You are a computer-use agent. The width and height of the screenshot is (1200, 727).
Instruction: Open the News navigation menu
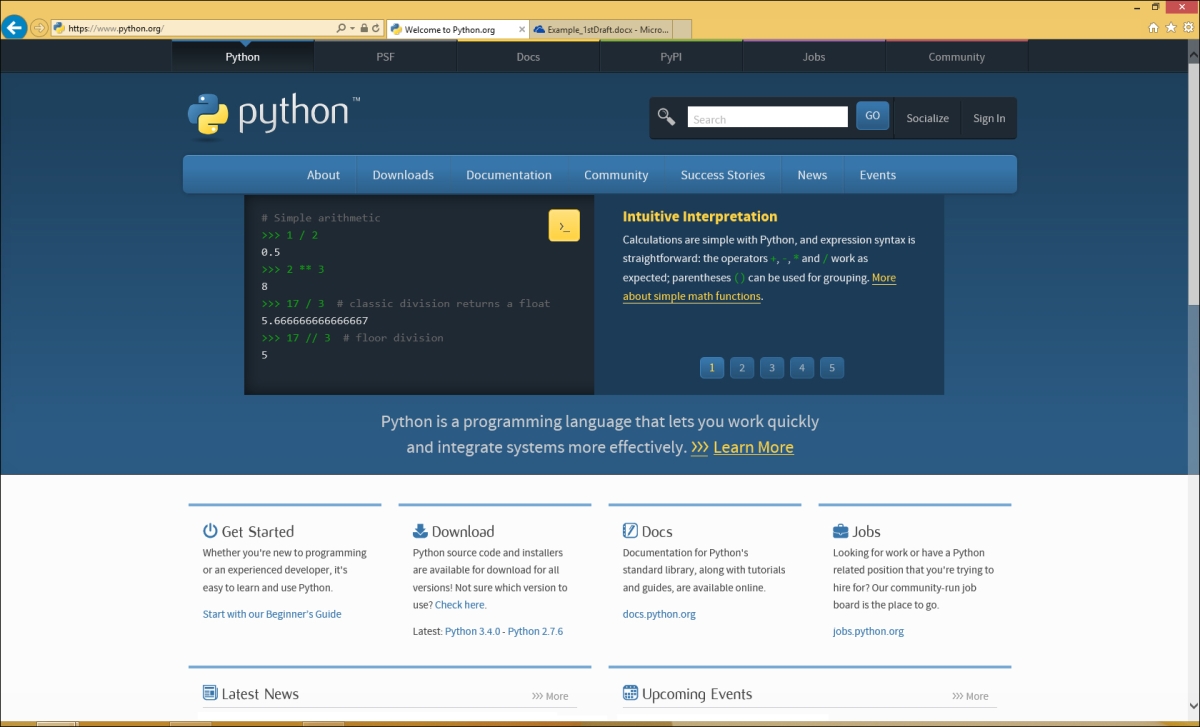[812, 175]
